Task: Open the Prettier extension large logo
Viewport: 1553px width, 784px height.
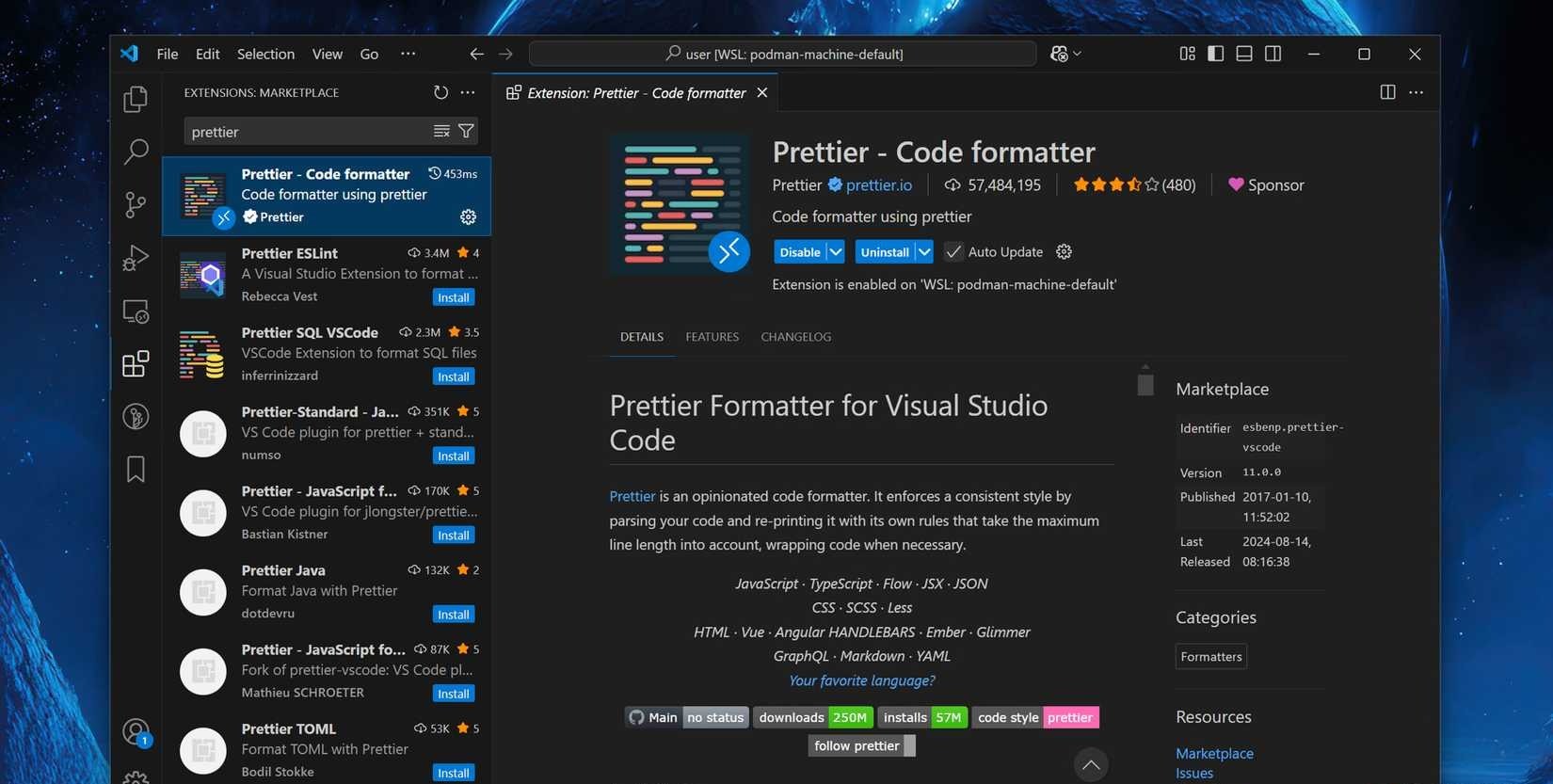Action: coord(680,203)
